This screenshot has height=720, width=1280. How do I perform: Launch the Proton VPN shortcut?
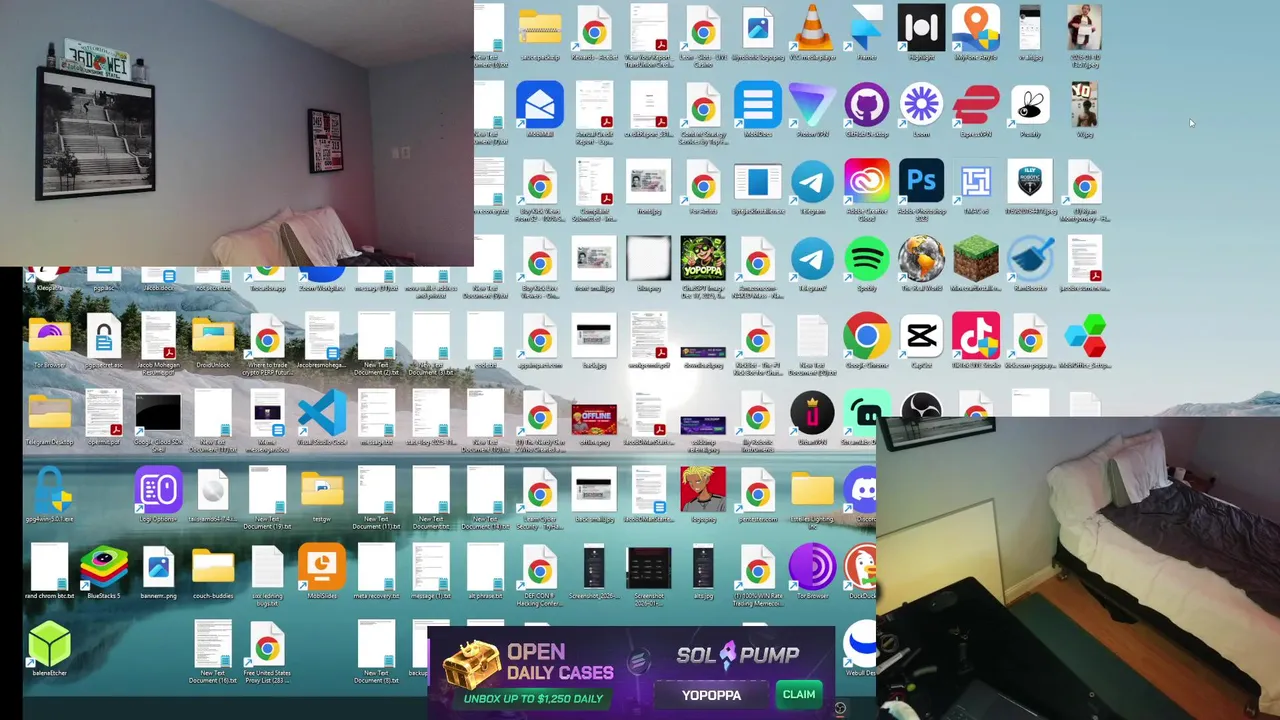click(812, 106)
